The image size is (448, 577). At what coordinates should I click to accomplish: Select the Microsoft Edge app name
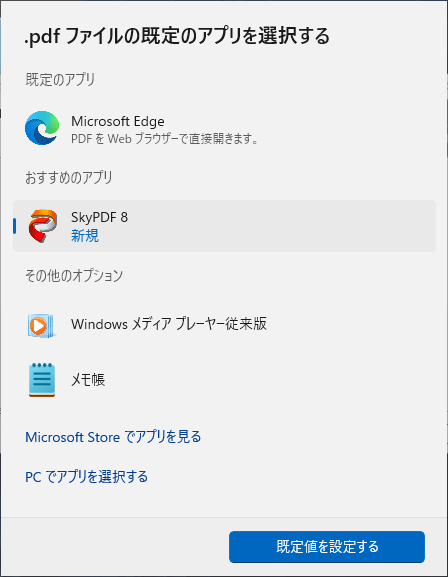(118, 121)
